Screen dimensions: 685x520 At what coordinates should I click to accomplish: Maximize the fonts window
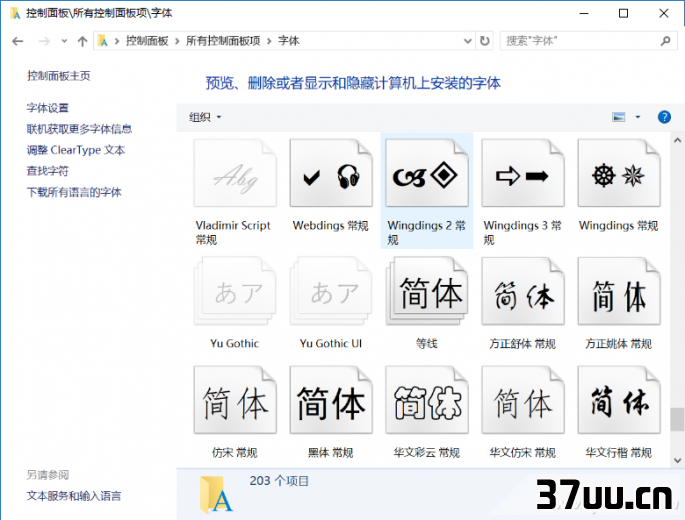(x=623, y=13)
